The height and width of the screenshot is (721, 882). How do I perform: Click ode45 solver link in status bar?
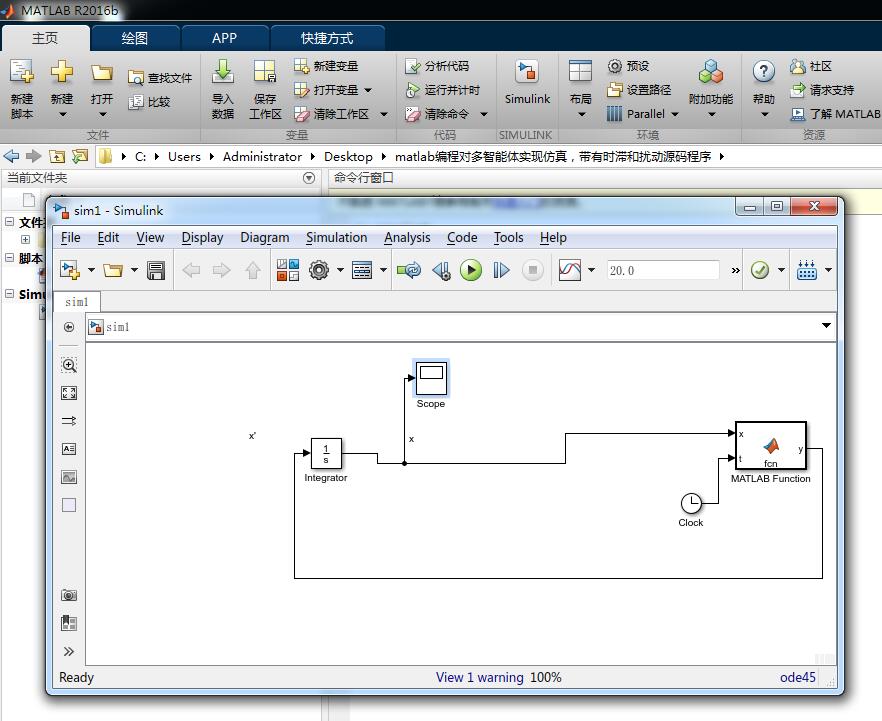coord(798,677)
